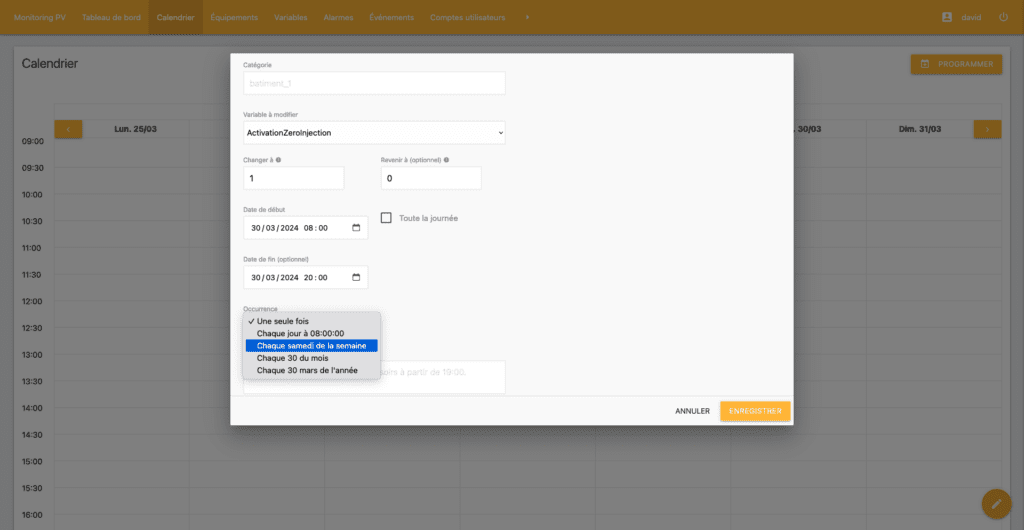
Task: Switch to the Équipements tab
Action: pos(234,18)
